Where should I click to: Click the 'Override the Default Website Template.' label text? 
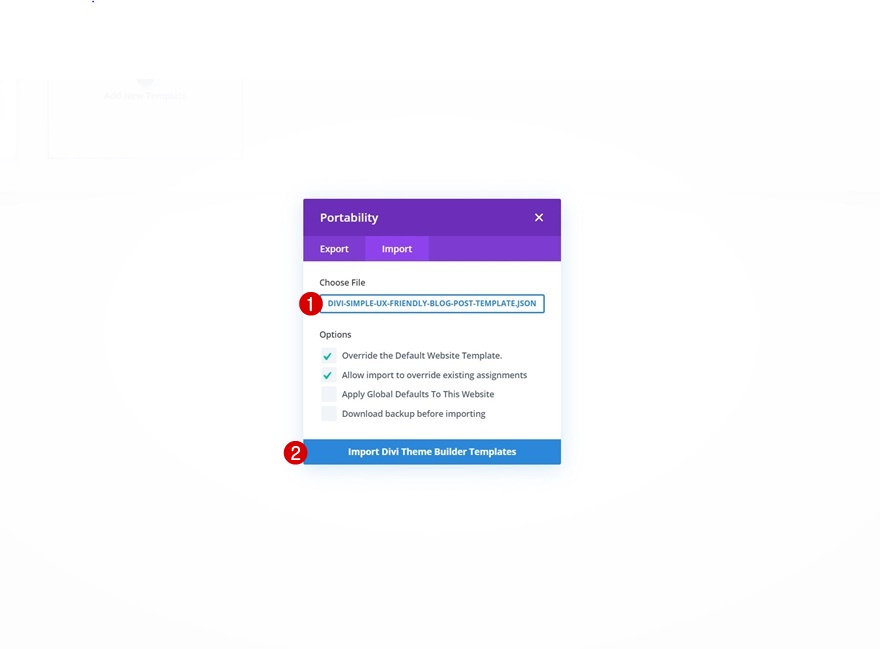[422, 355]
